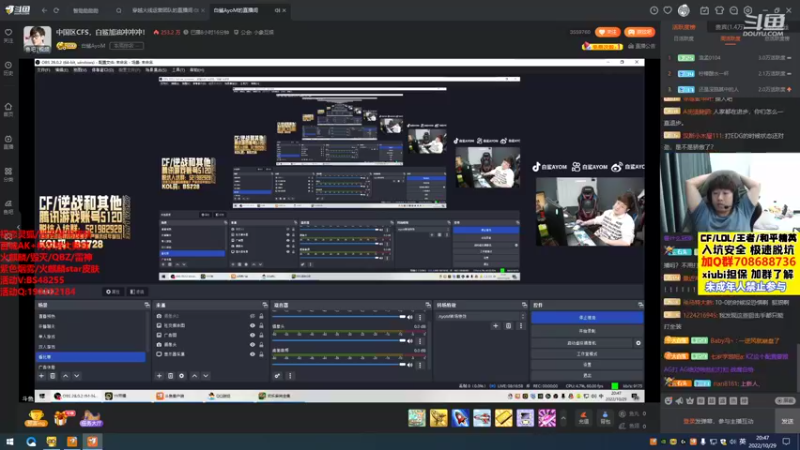800x450 pixels.
Task: Add a transition with plus icon
Action: [x=495, y=326]
